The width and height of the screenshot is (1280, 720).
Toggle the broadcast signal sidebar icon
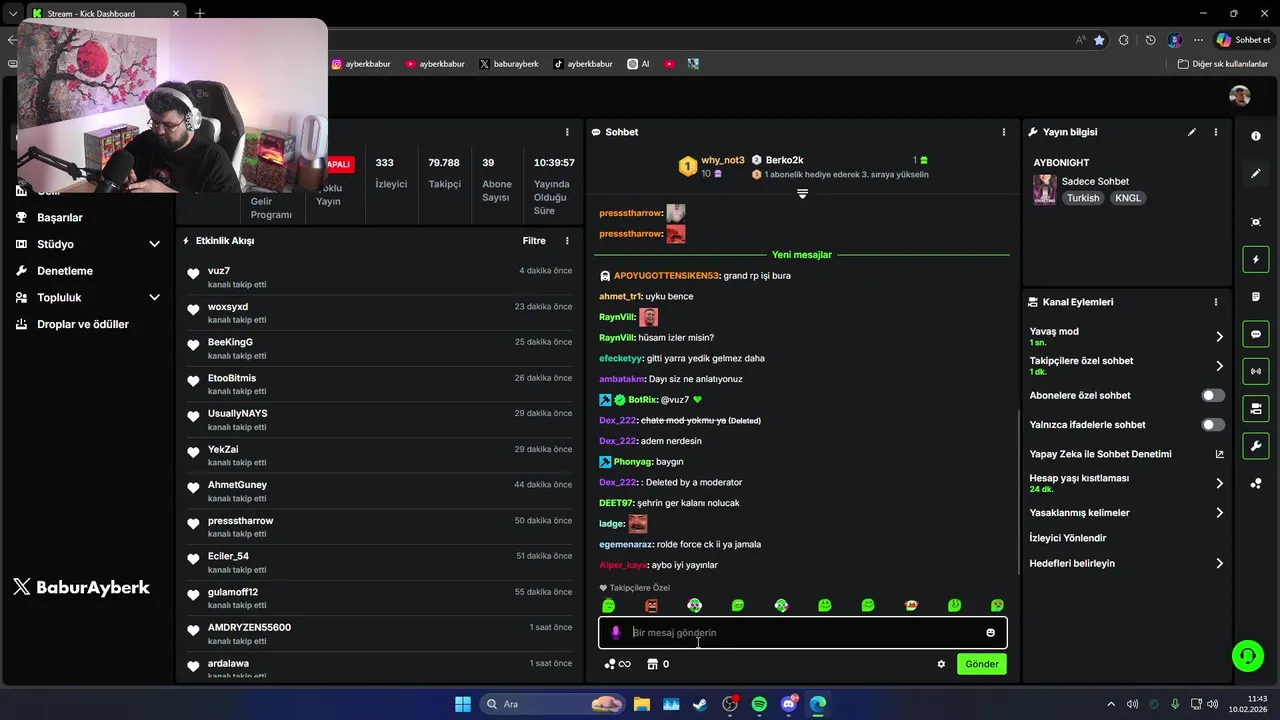1256,371
